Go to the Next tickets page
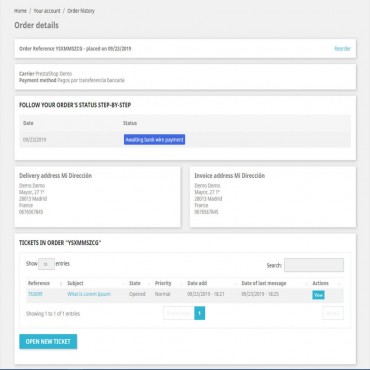This screenshot has width=370, height=370. pos(333,313)
